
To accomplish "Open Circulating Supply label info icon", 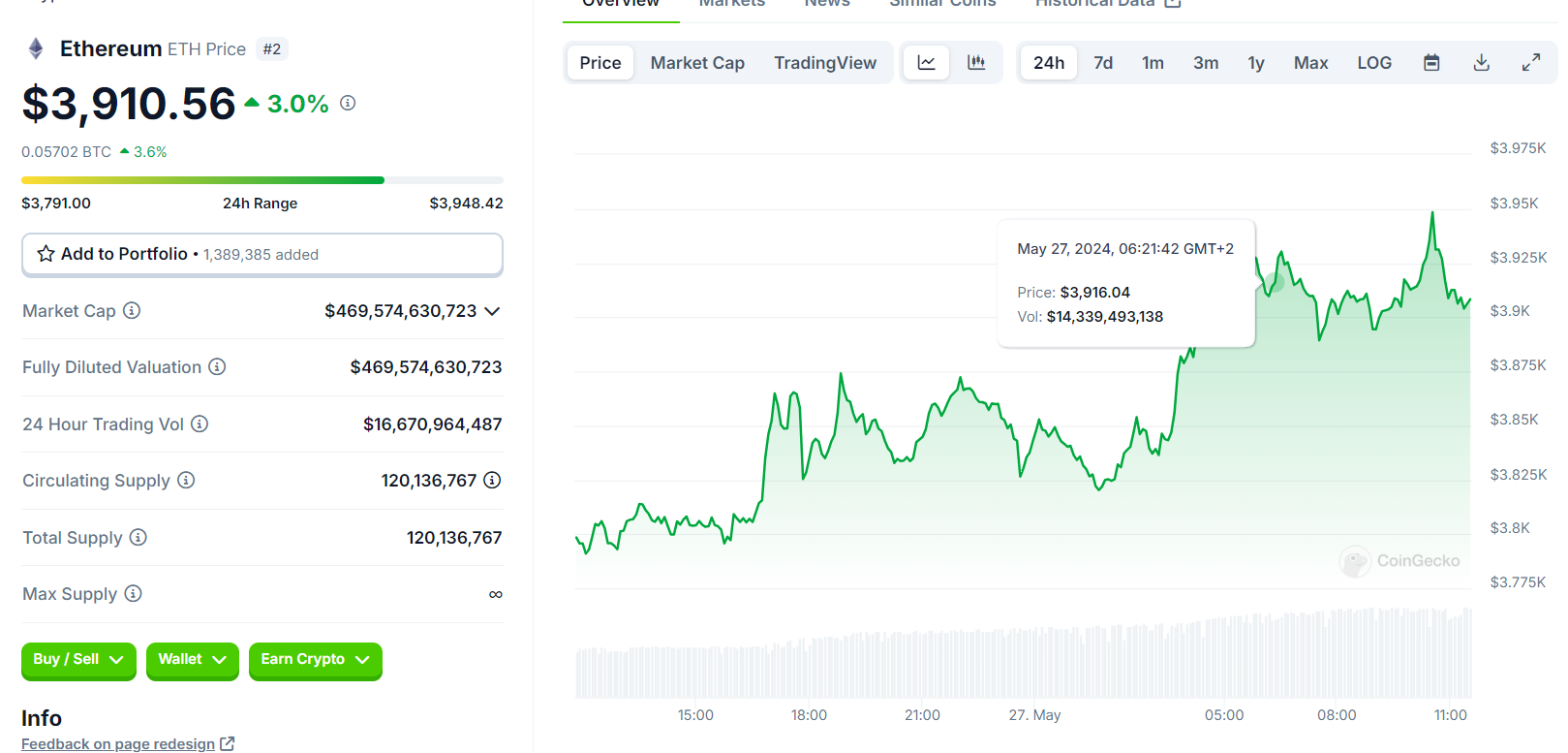I will (x=186, y=480).
